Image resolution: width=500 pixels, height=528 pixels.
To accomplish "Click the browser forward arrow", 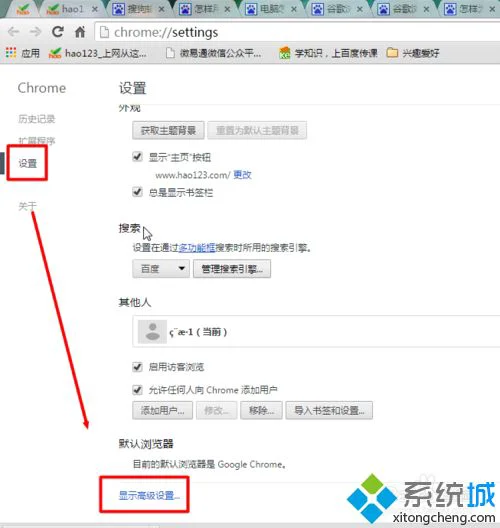I will [35, 32].
